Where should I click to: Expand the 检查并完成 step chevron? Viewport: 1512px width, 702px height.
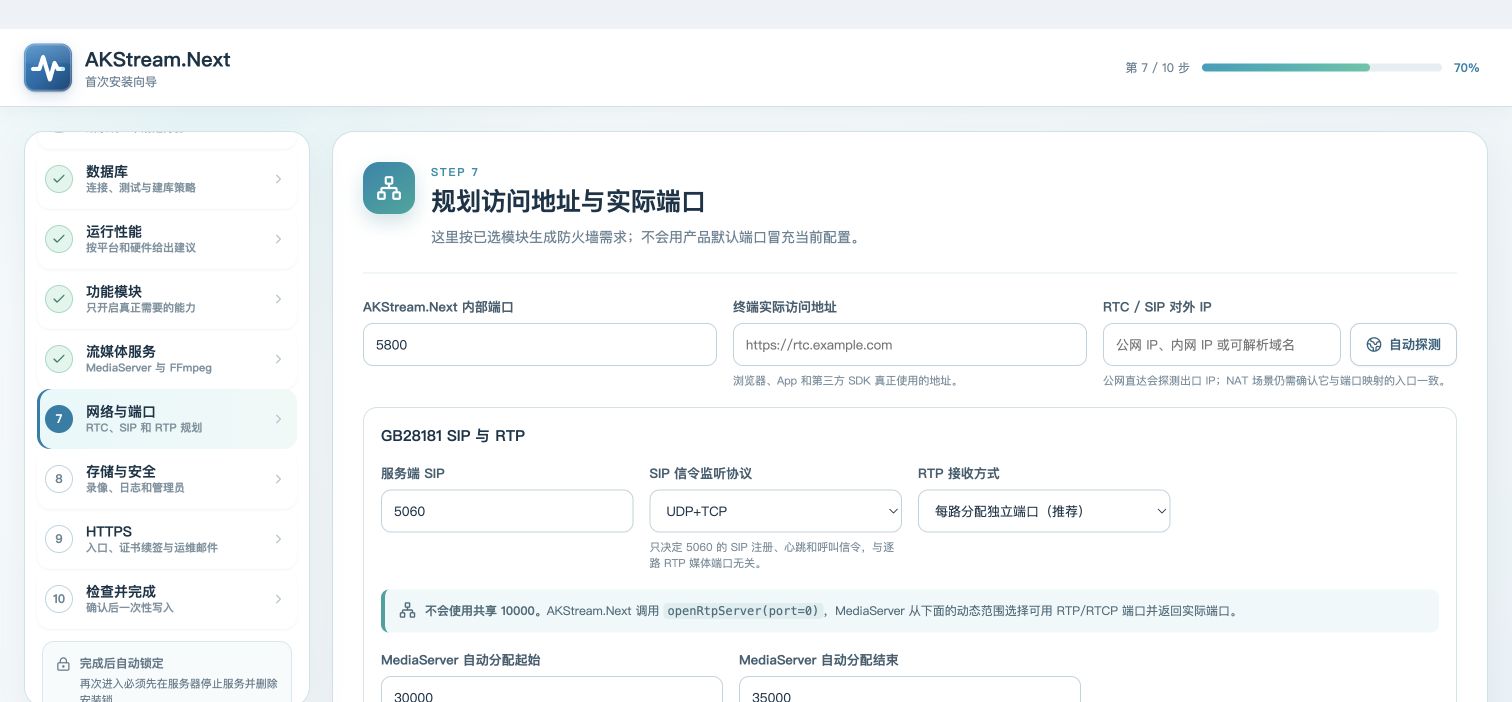point(278,599)
